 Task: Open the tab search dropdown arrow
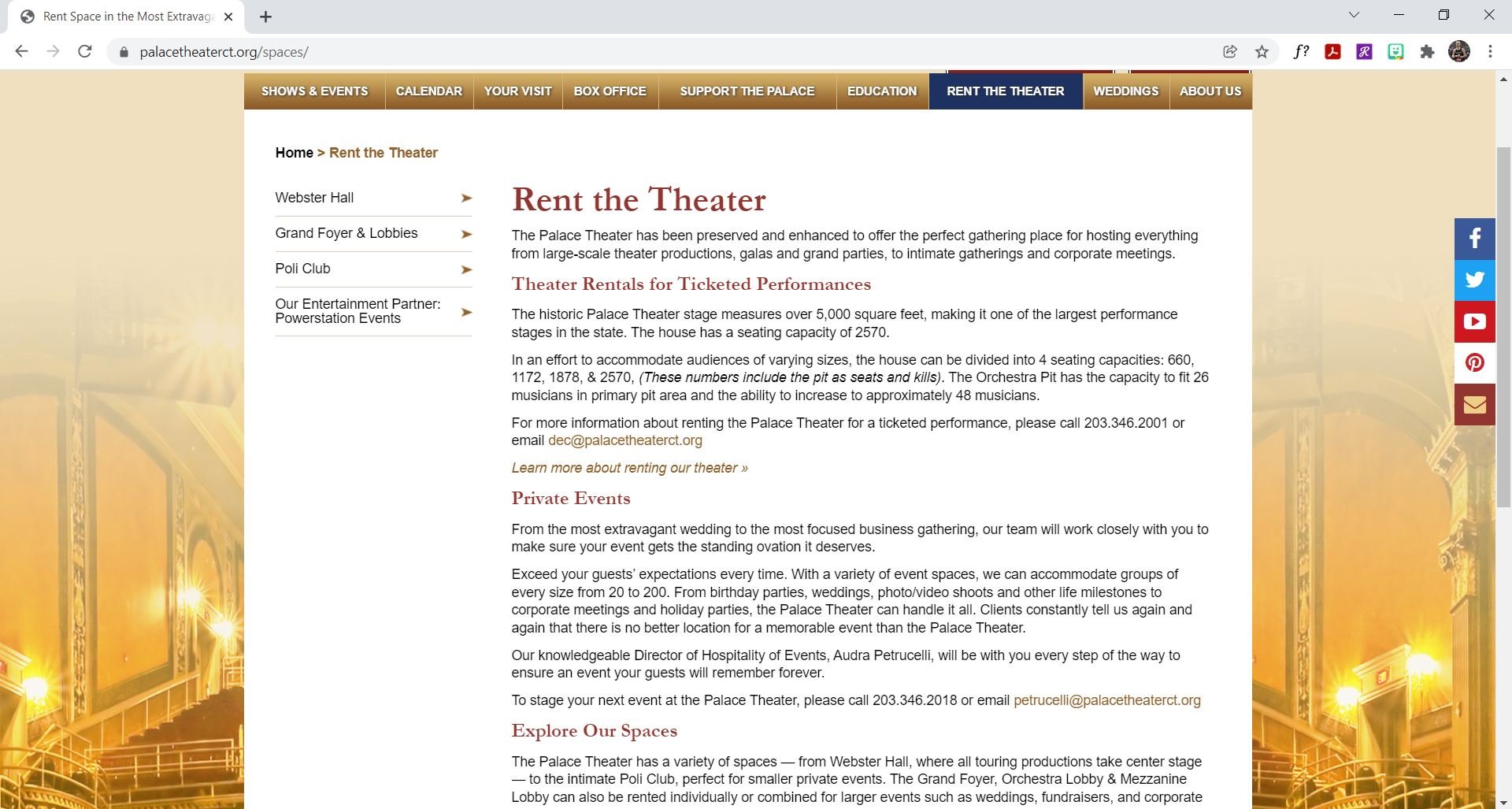1354,15
